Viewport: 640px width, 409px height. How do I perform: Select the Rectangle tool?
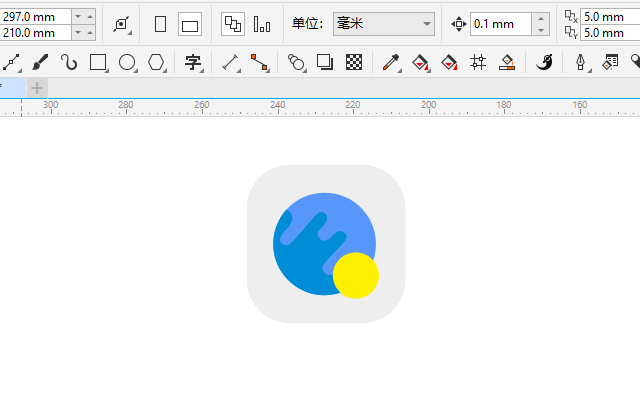coord(98,62)
